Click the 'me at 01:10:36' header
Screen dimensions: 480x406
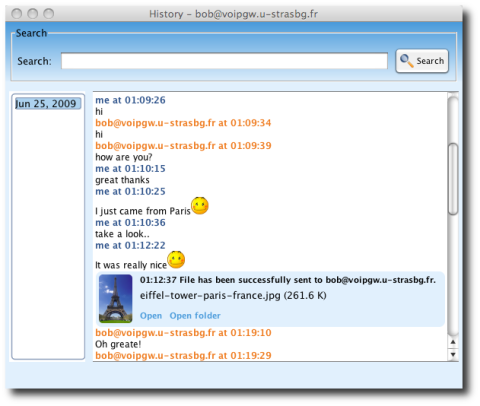click(130, 222)
